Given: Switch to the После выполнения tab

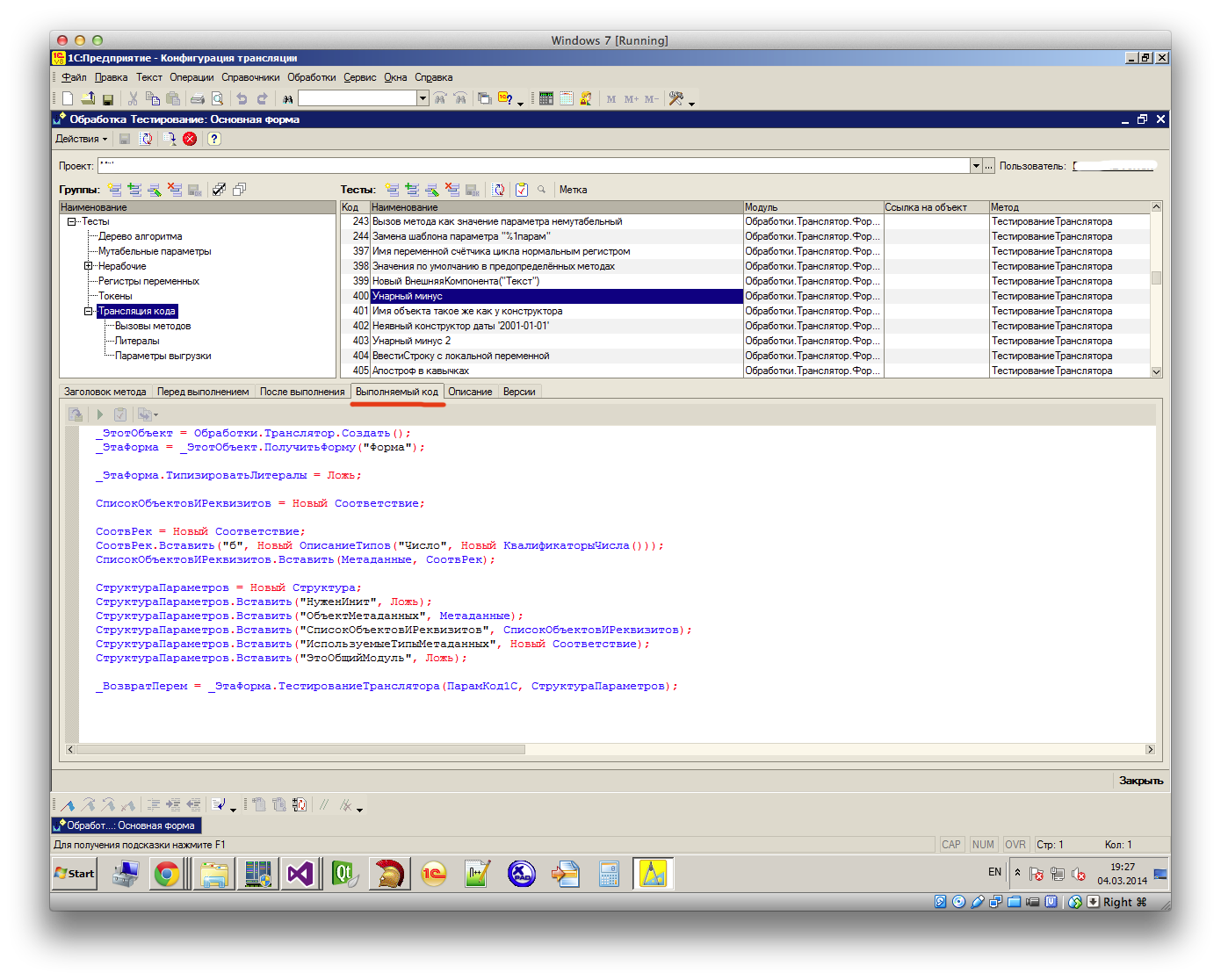Looking at the screenshot, I should 302,392.
